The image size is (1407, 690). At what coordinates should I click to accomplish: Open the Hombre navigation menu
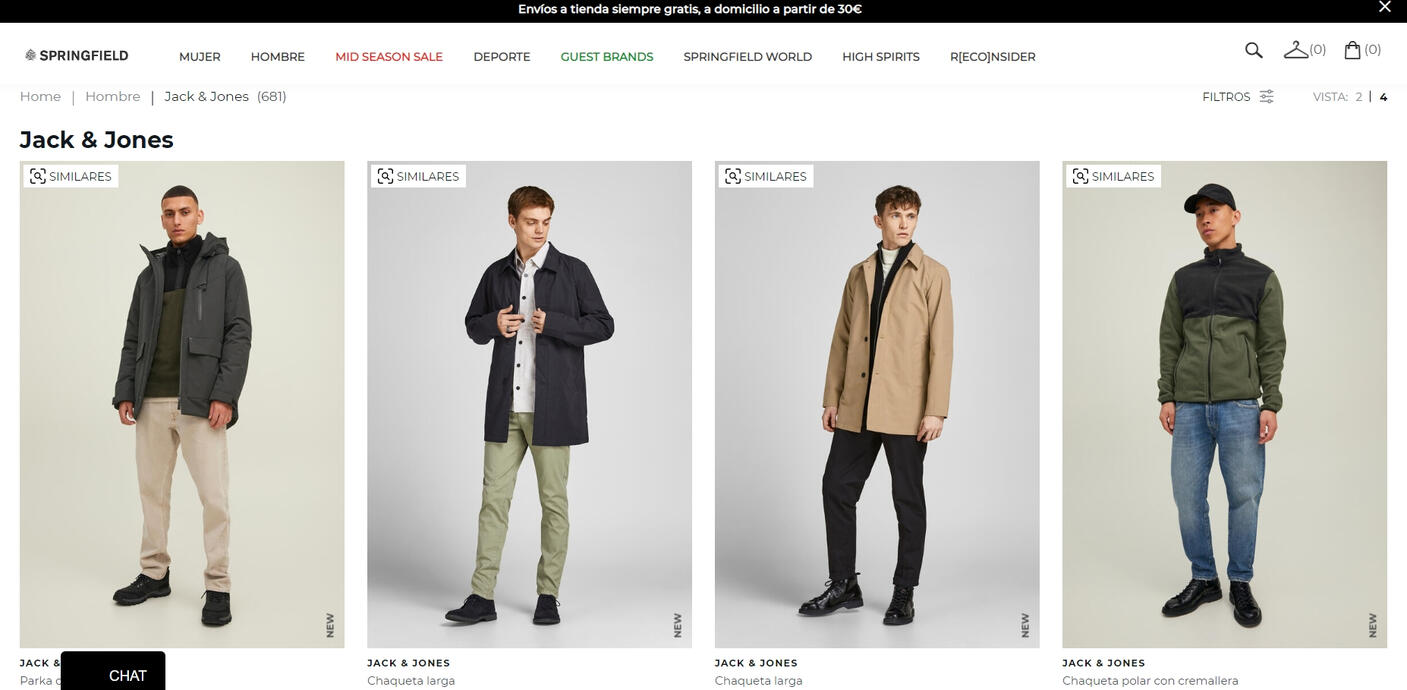coord(277,57)
